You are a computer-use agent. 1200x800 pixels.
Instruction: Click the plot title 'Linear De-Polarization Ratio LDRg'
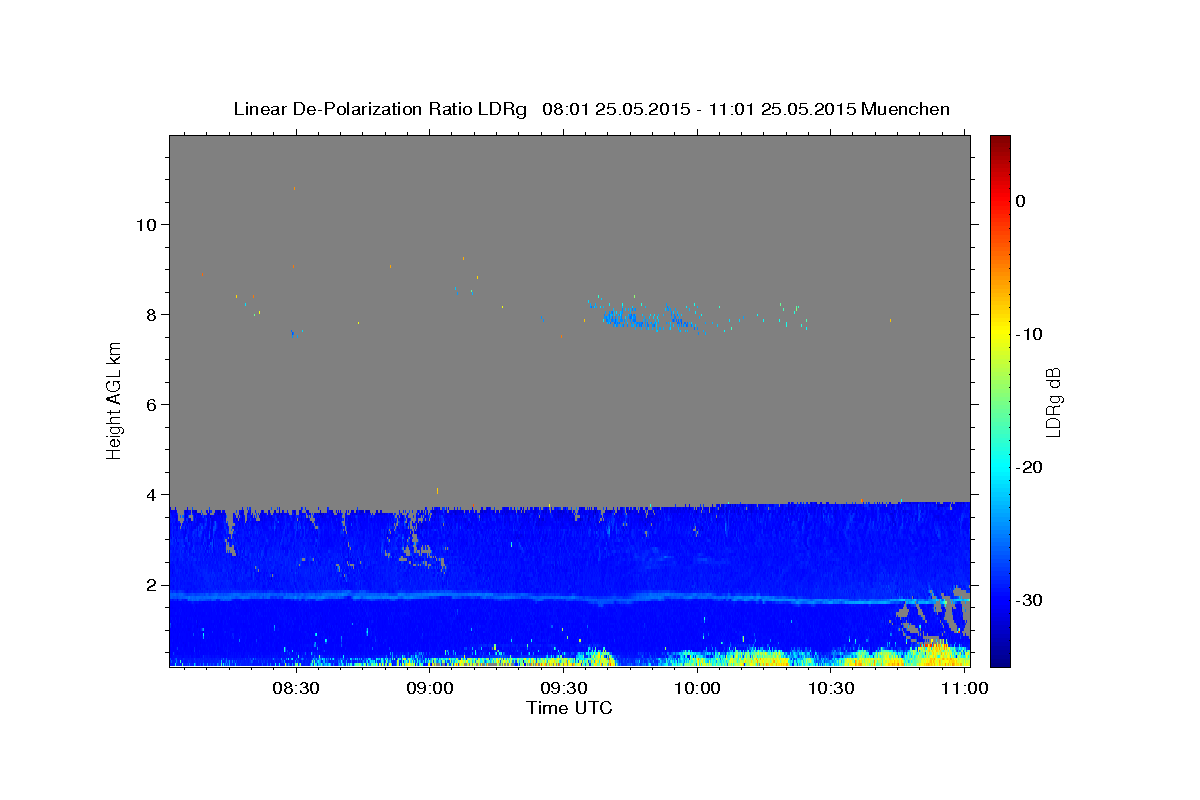point(380,109)
